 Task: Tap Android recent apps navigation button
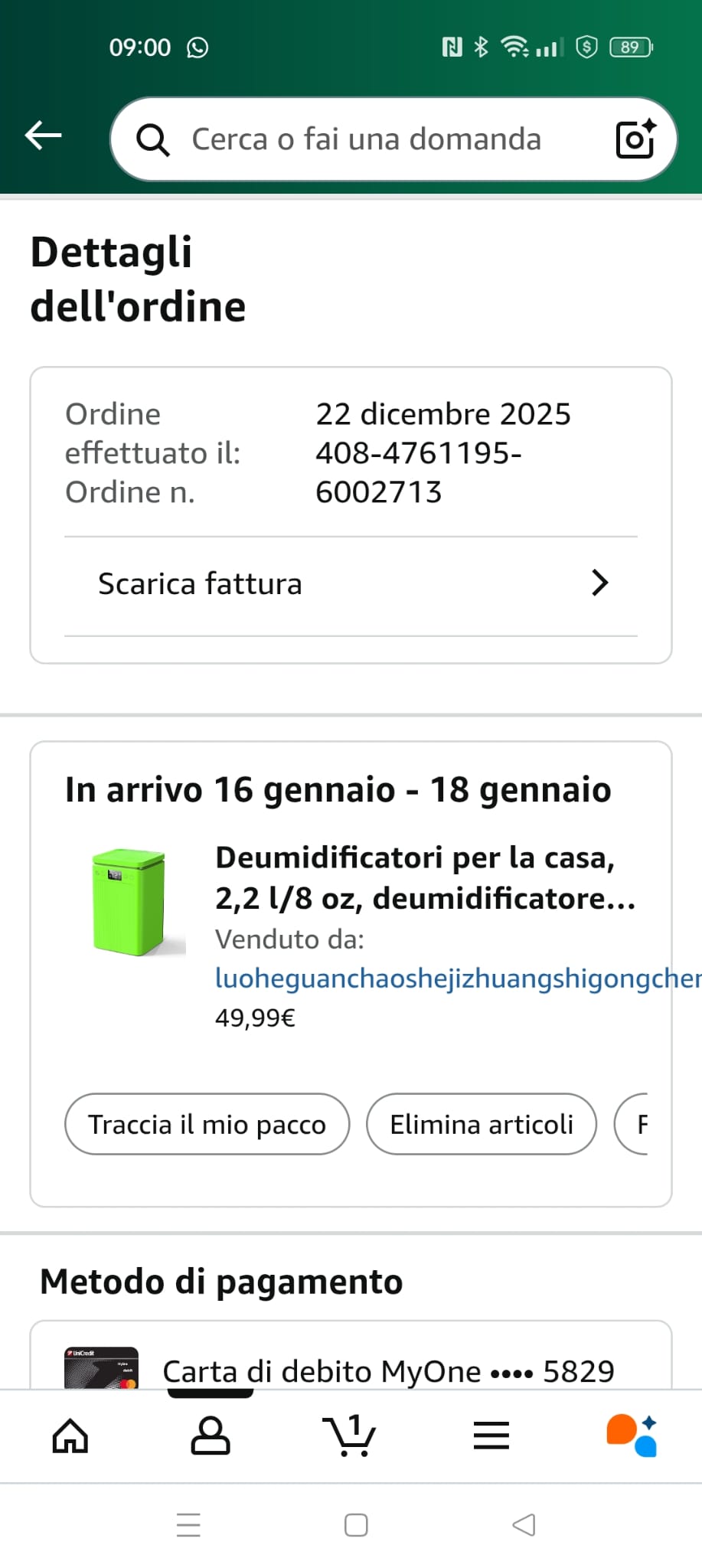(188, 1524)
